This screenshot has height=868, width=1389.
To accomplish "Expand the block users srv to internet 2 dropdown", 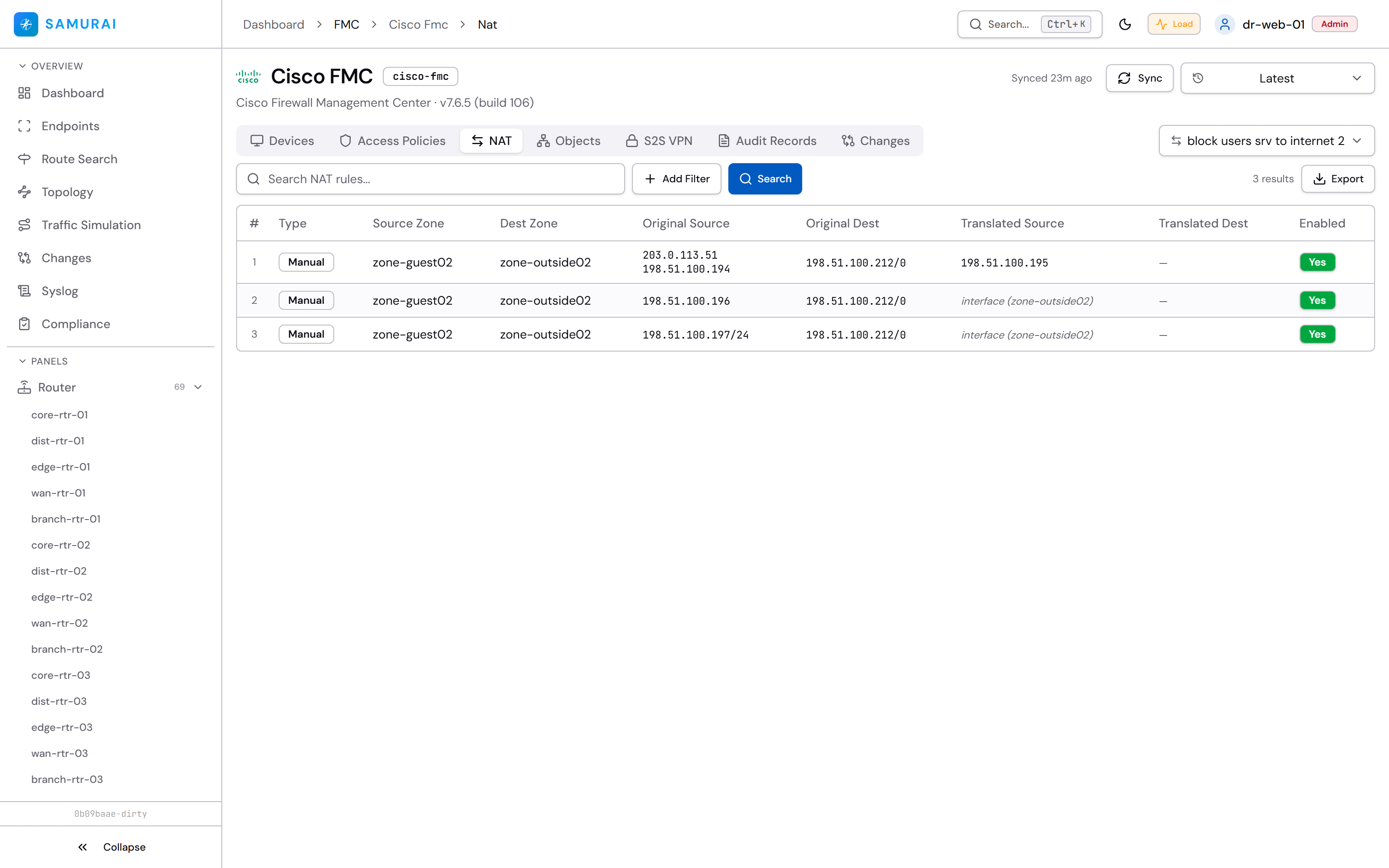I will coord(1266,141).
